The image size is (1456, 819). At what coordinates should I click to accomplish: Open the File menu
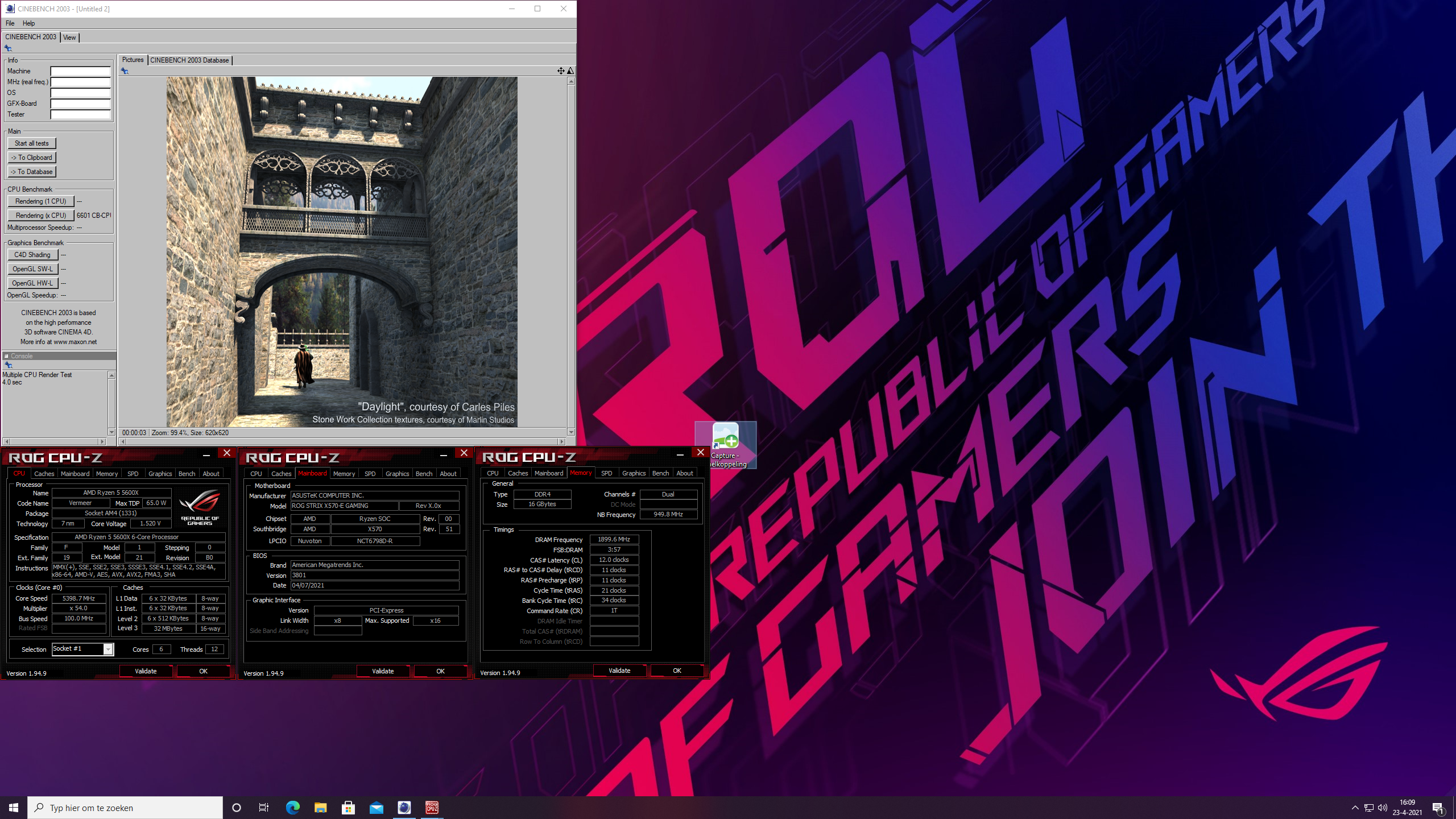(x=10, y=23)
